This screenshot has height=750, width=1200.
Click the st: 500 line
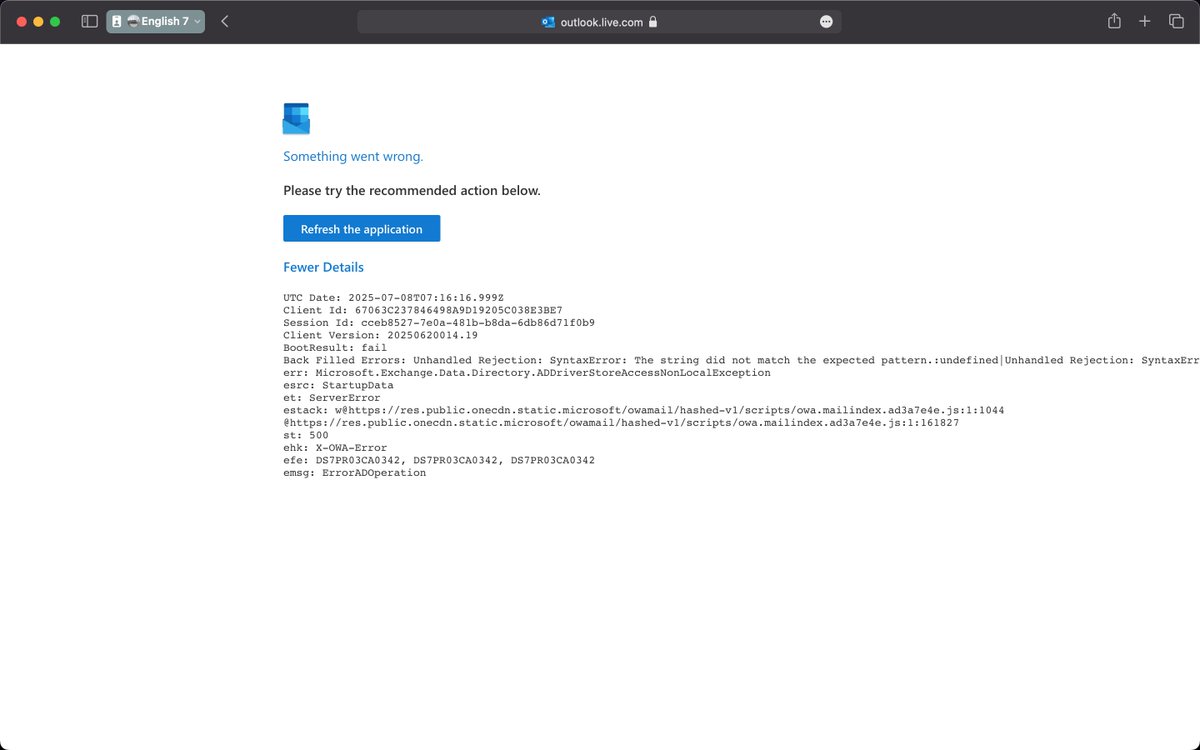305,435
